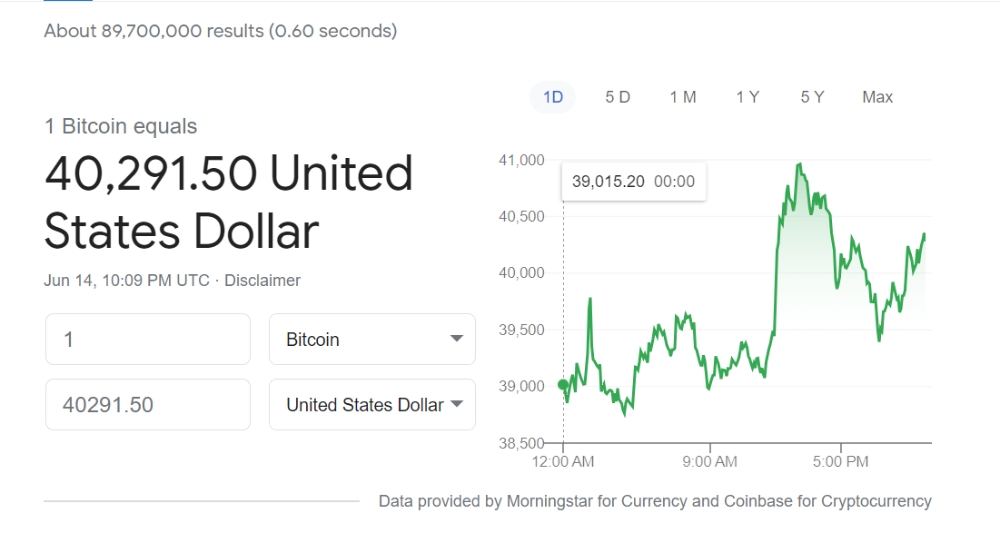The image size is (1000, 533).
Task: Open the United States Dollar dropdown
Action: tap(372, 404)
